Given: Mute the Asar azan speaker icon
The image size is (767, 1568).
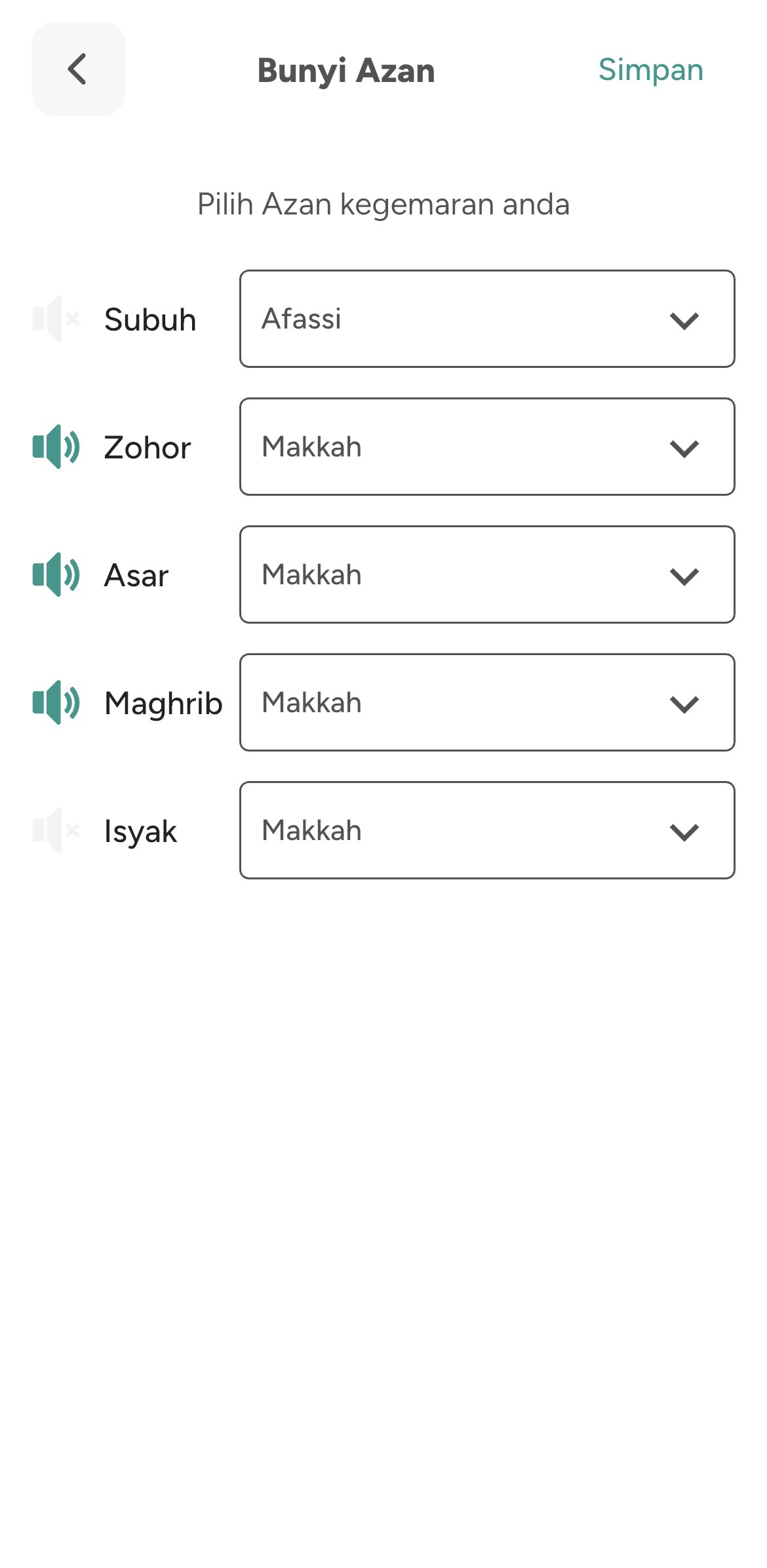Looking at the screenshot, I should [x=56, y=575].
